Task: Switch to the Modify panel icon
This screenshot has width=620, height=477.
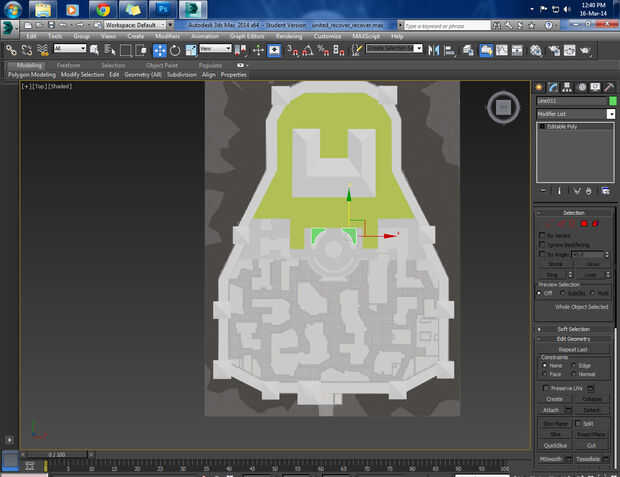Action: 553,87
